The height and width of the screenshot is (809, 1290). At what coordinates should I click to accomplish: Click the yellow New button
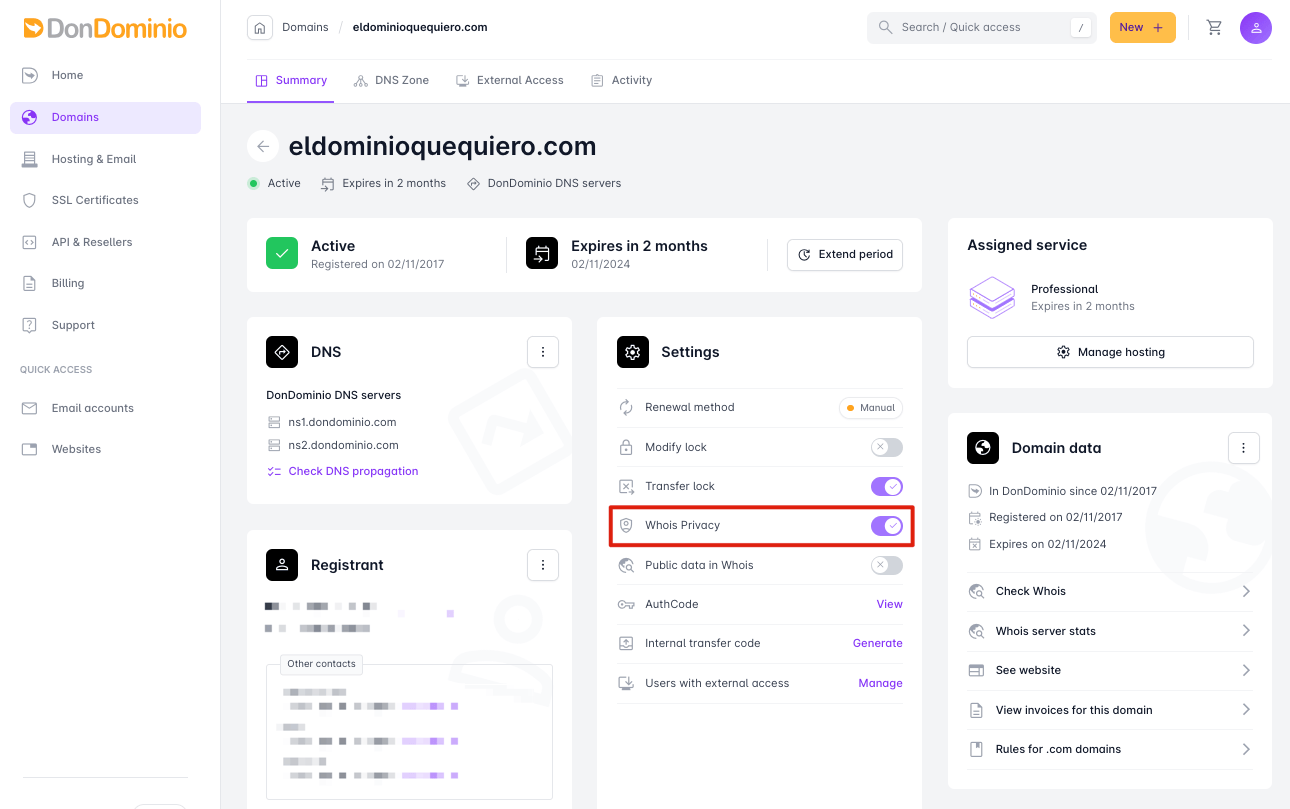[1143, 28]
